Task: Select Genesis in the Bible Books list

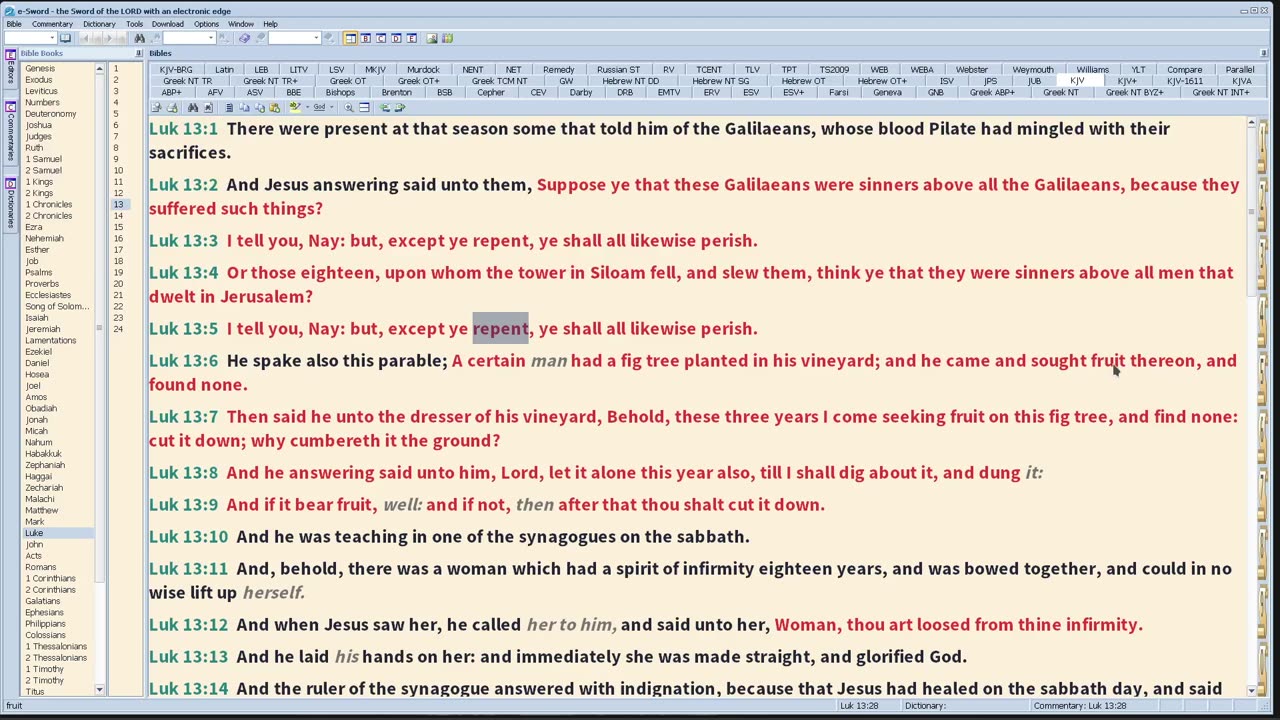Action: point(40,69)
